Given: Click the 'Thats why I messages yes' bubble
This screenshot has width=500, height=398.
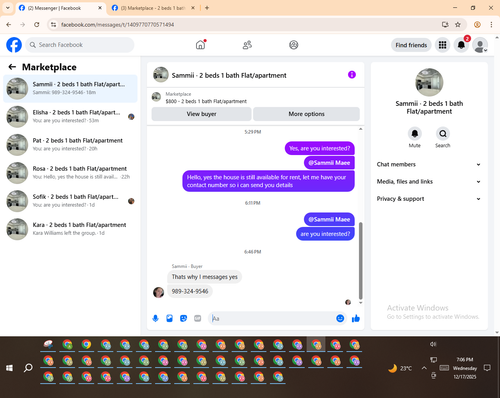Looking at the screenshot, I should (205, 277).
